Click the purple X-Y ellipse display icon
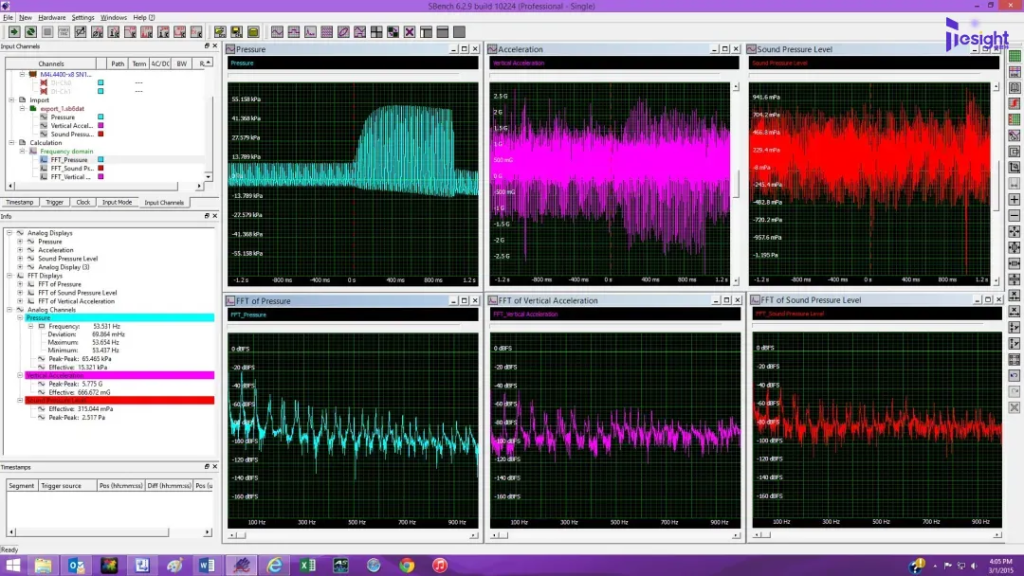Viewport: 1024px width, 576px height. point(344,32)
